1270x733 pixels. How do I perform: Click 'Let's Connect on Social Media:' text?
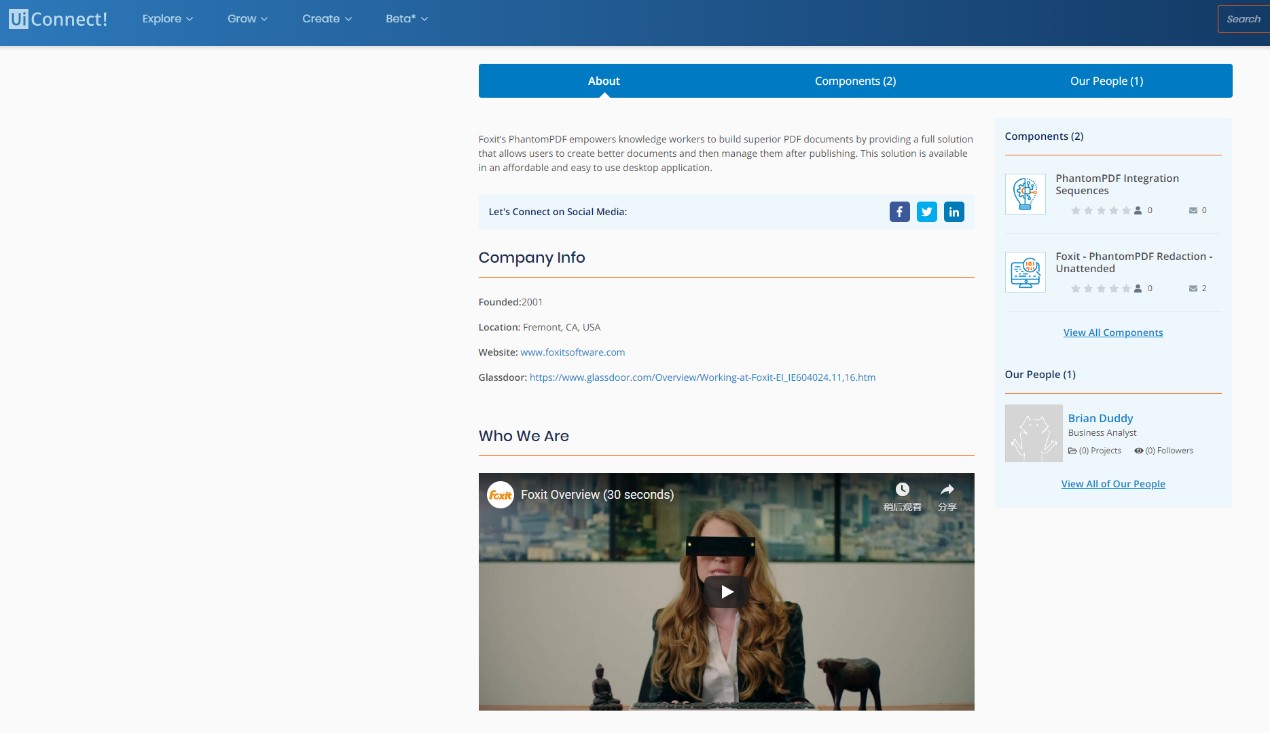(558, 212)
